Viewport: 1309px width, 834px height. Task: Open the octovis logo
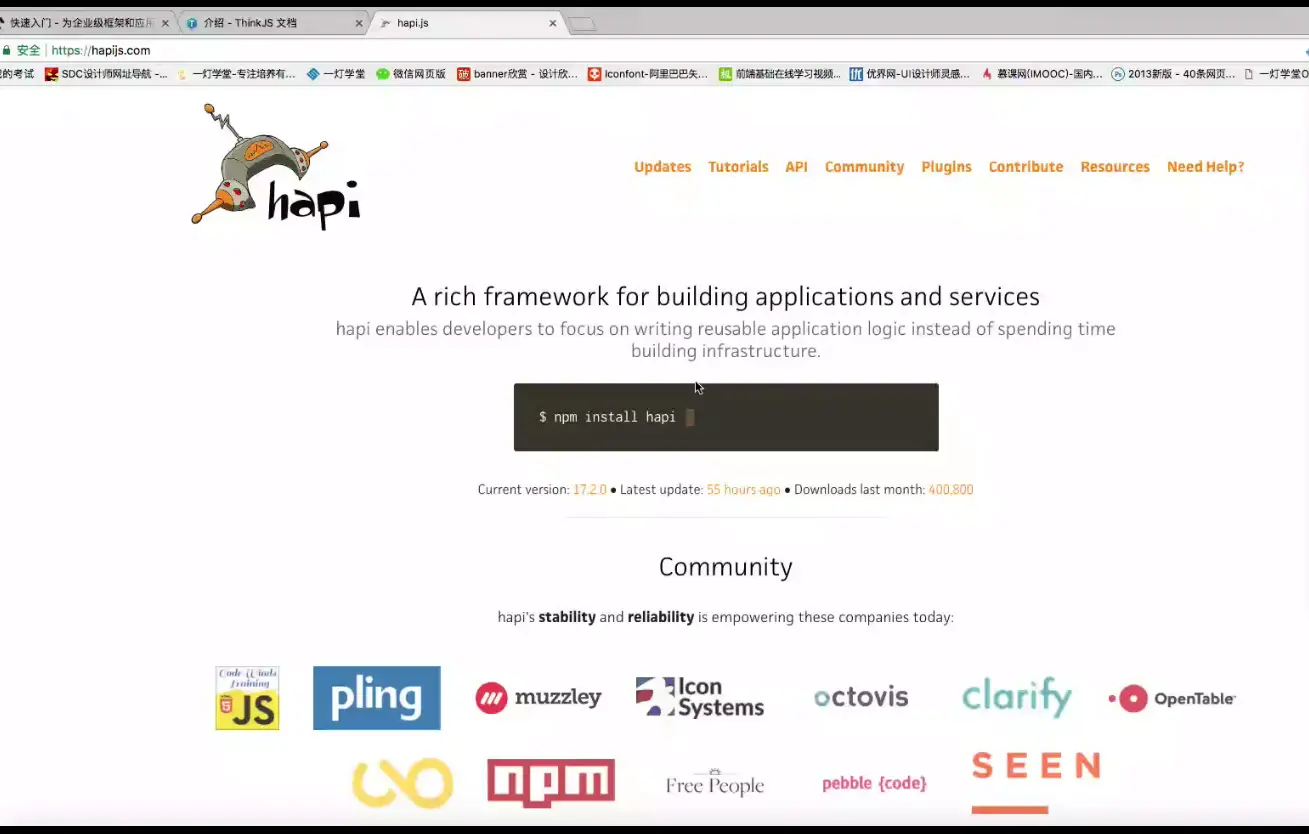861,697
